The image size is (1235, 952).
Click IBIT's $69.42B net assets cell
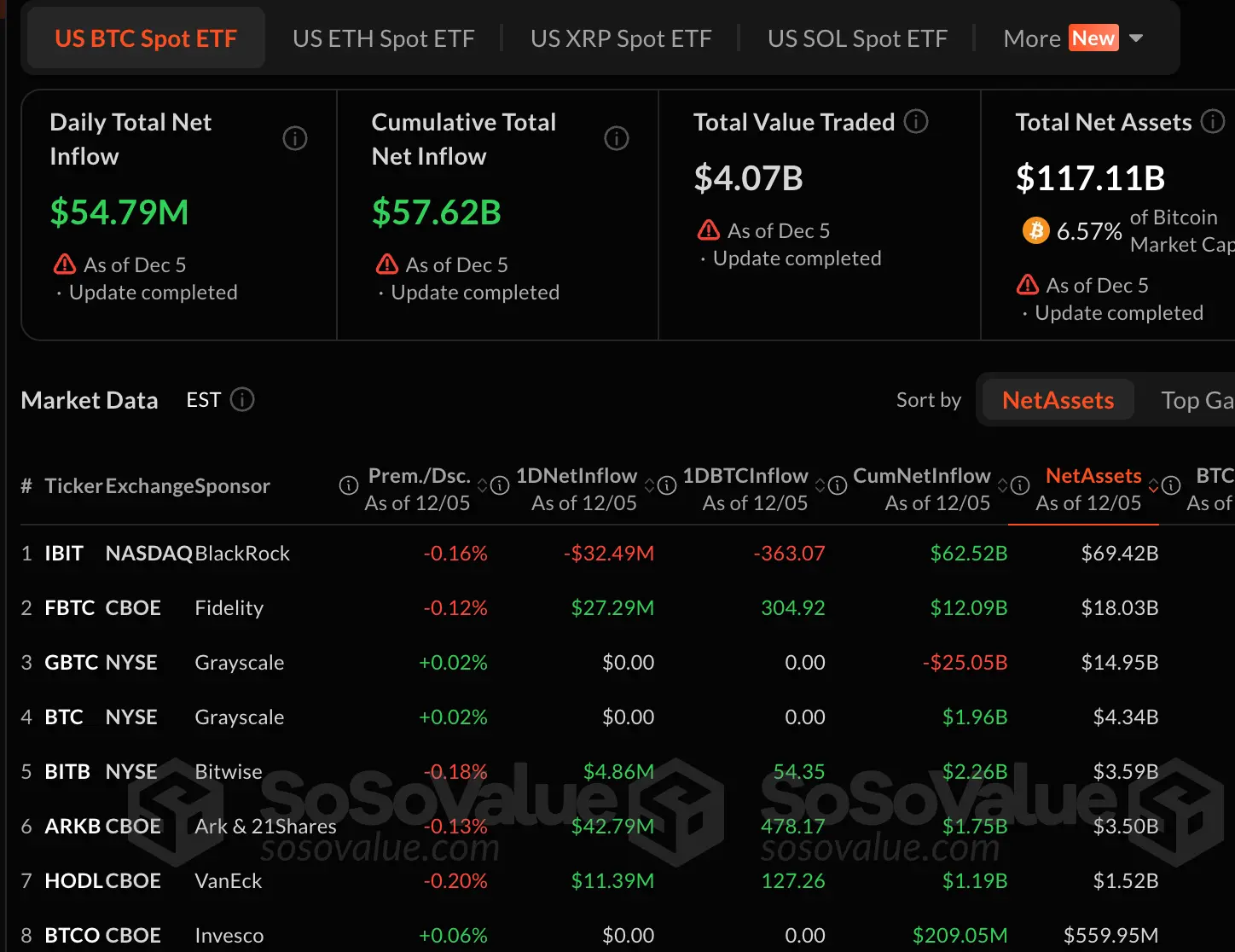pyautogui.click(x=1120, y=554)
